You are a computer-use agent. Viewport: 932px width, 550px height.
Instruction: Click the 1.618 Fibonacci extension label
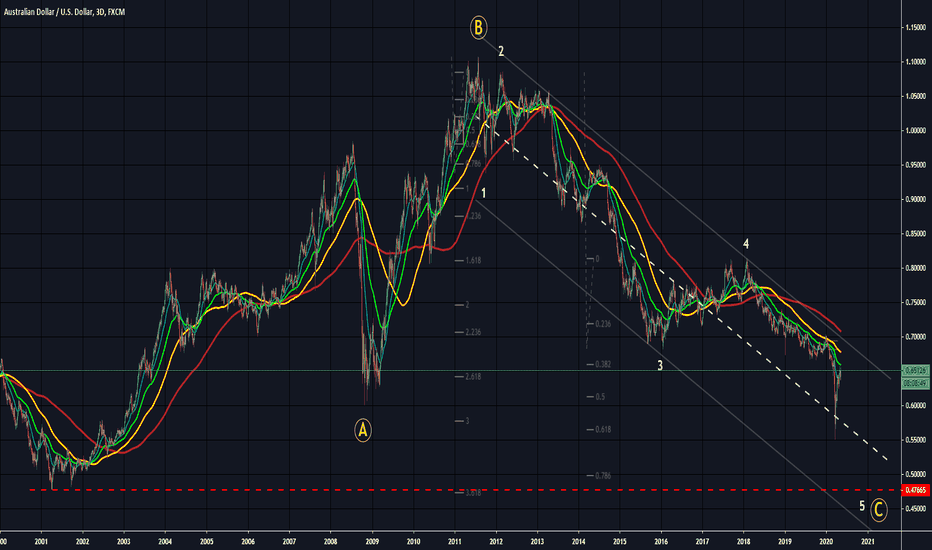pyautogui.click(x=474, y=260)
